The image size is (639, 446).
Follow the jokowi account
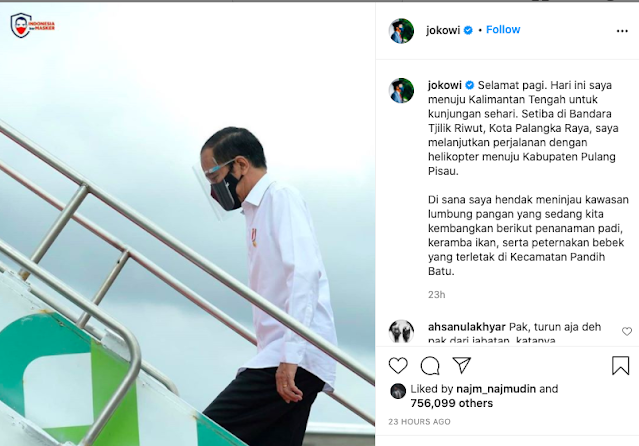coord(503,30)
